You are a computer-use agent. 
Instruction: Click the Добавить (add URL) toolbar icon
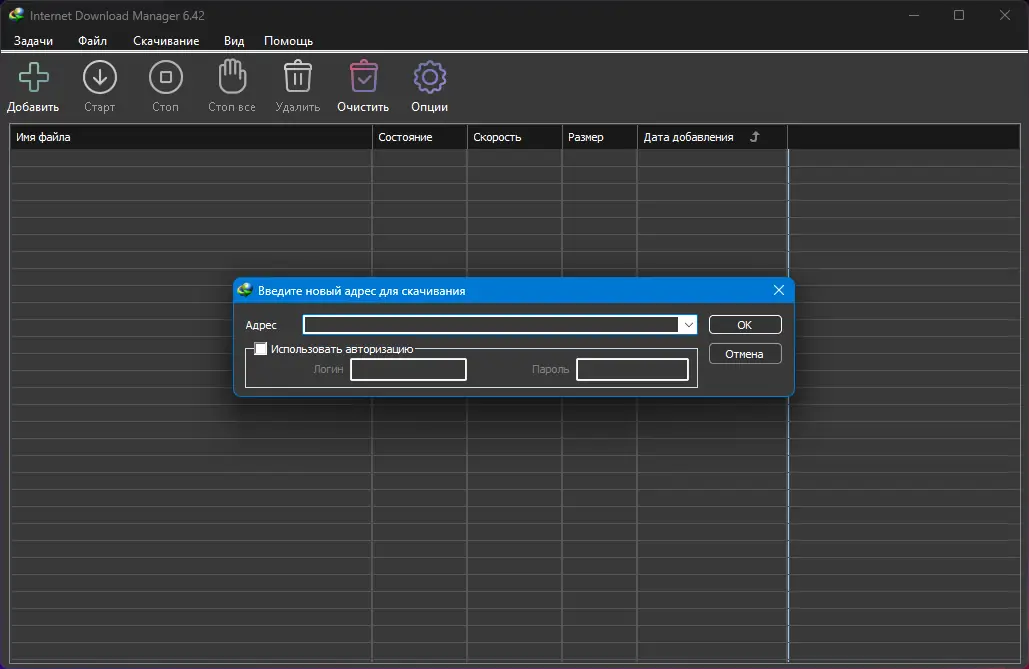pos(33,77)
